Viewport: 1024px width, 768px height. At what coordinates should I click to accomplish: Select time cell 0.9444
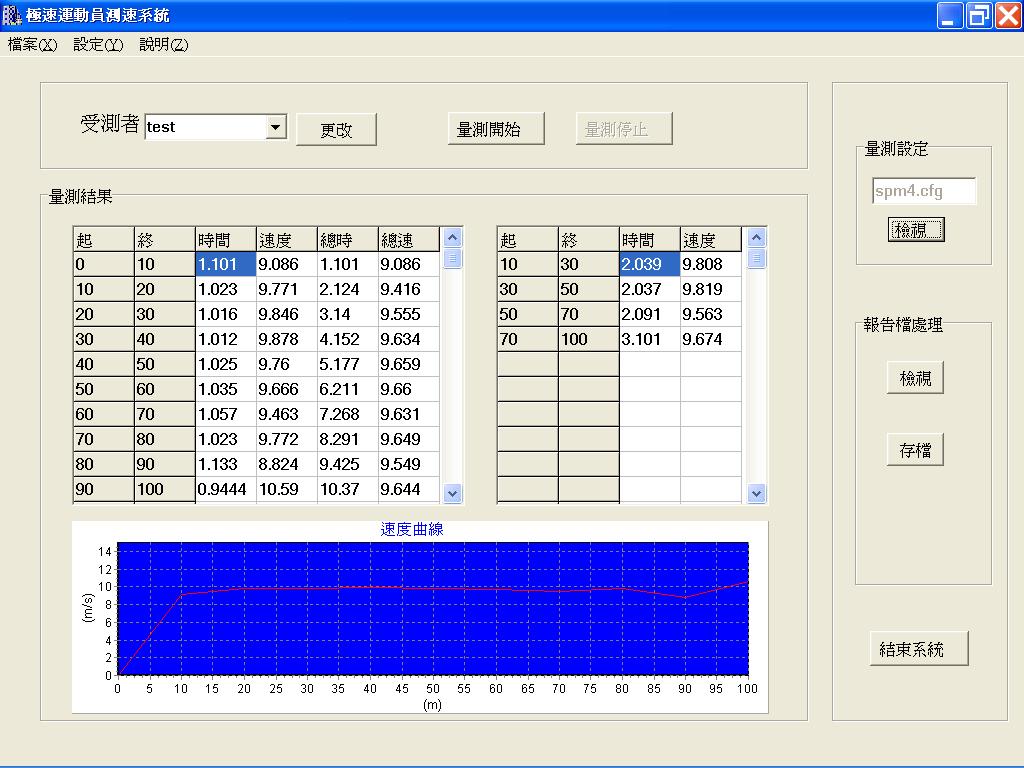pos(225,489)
